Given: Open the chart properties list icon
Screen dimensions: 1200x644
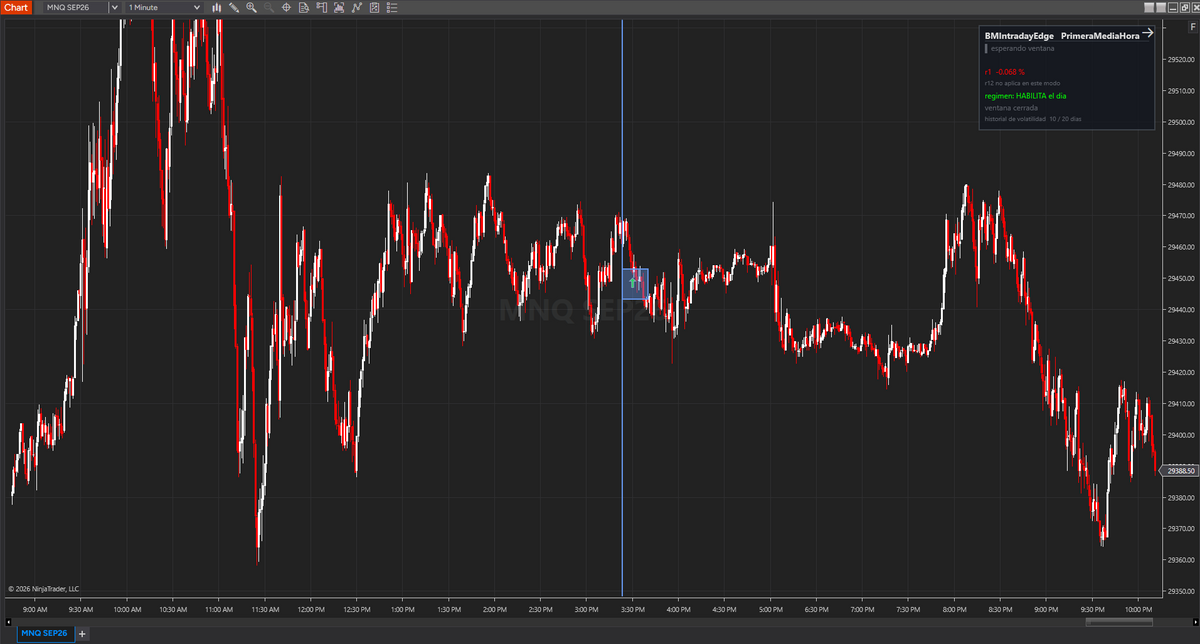Looking at the screenshot, I should coord(392,7).
